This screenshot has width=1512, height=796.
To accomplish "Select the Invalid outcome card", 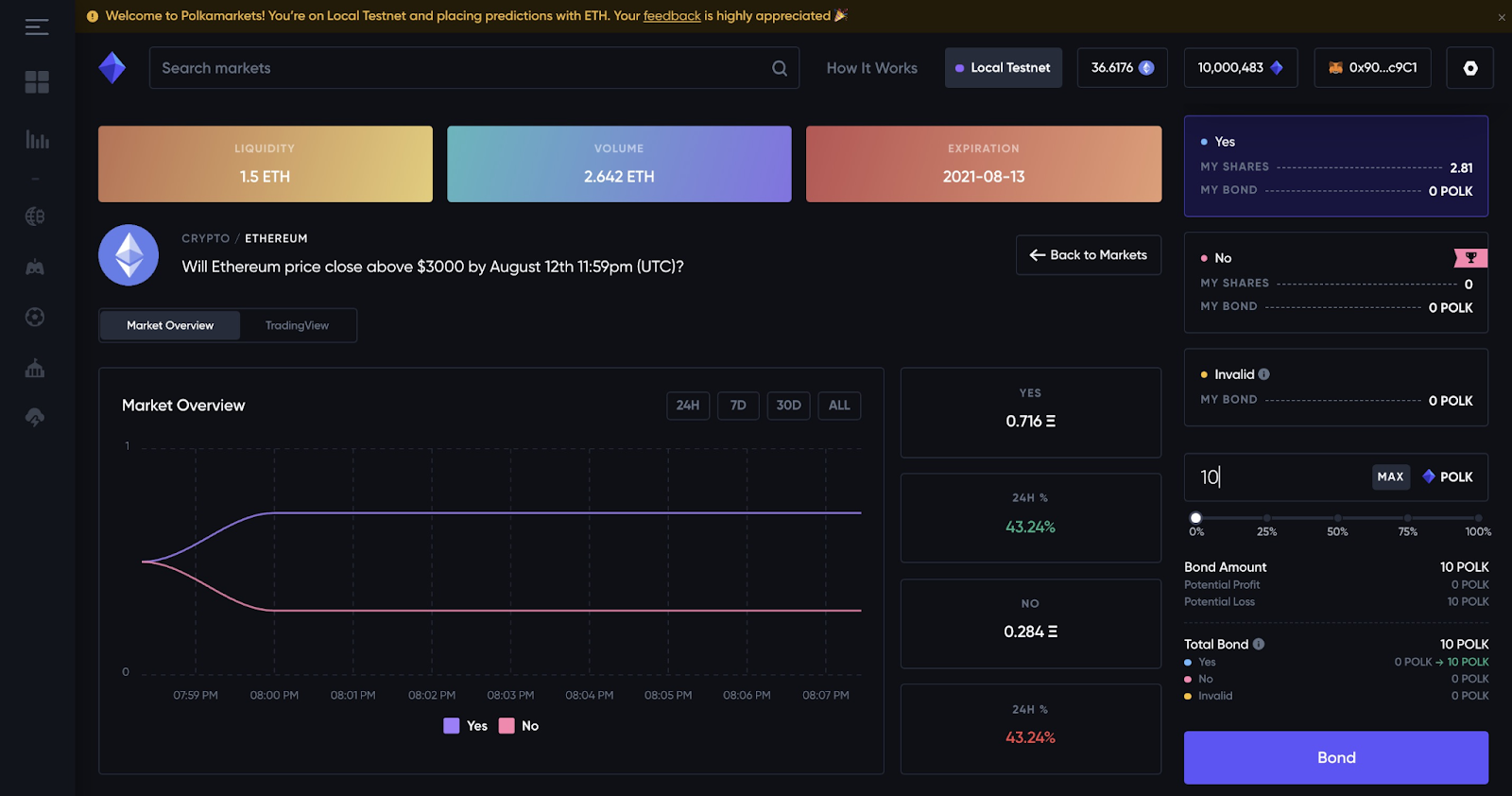I will (x=1336, y=388).
